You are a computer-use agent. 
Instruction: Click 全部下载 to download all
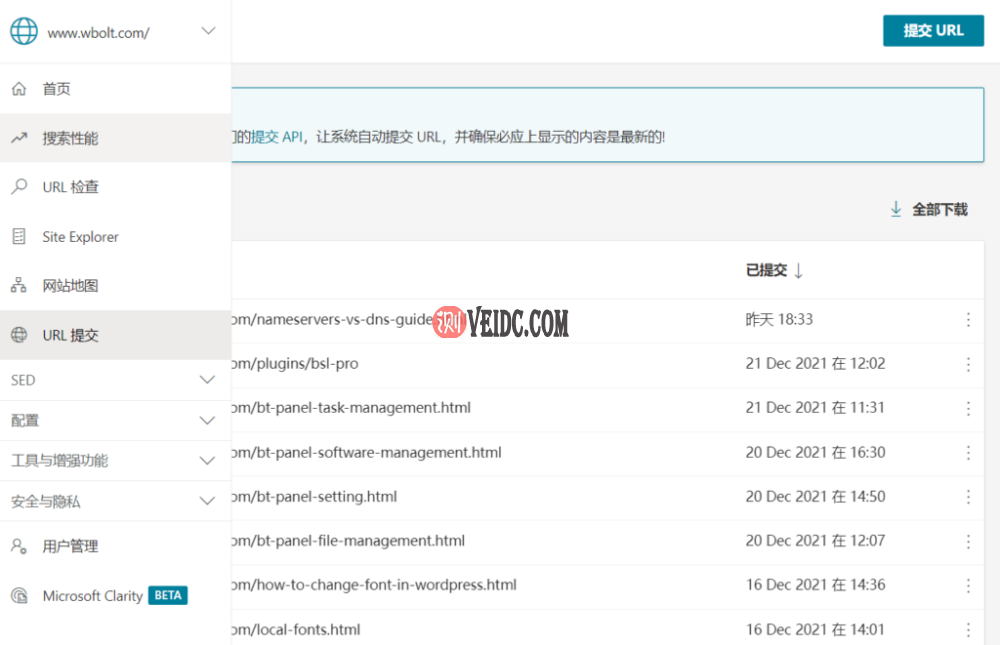(929, 209)
